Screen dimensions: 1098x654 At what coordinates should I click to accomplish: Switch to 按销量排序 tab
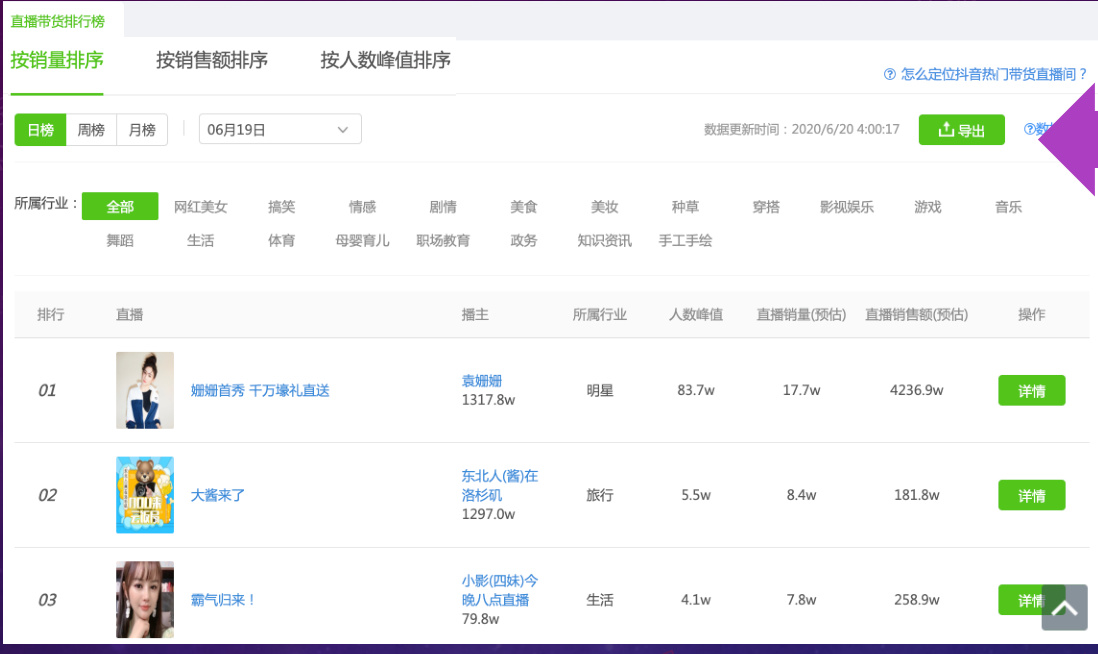coord(57,60)
